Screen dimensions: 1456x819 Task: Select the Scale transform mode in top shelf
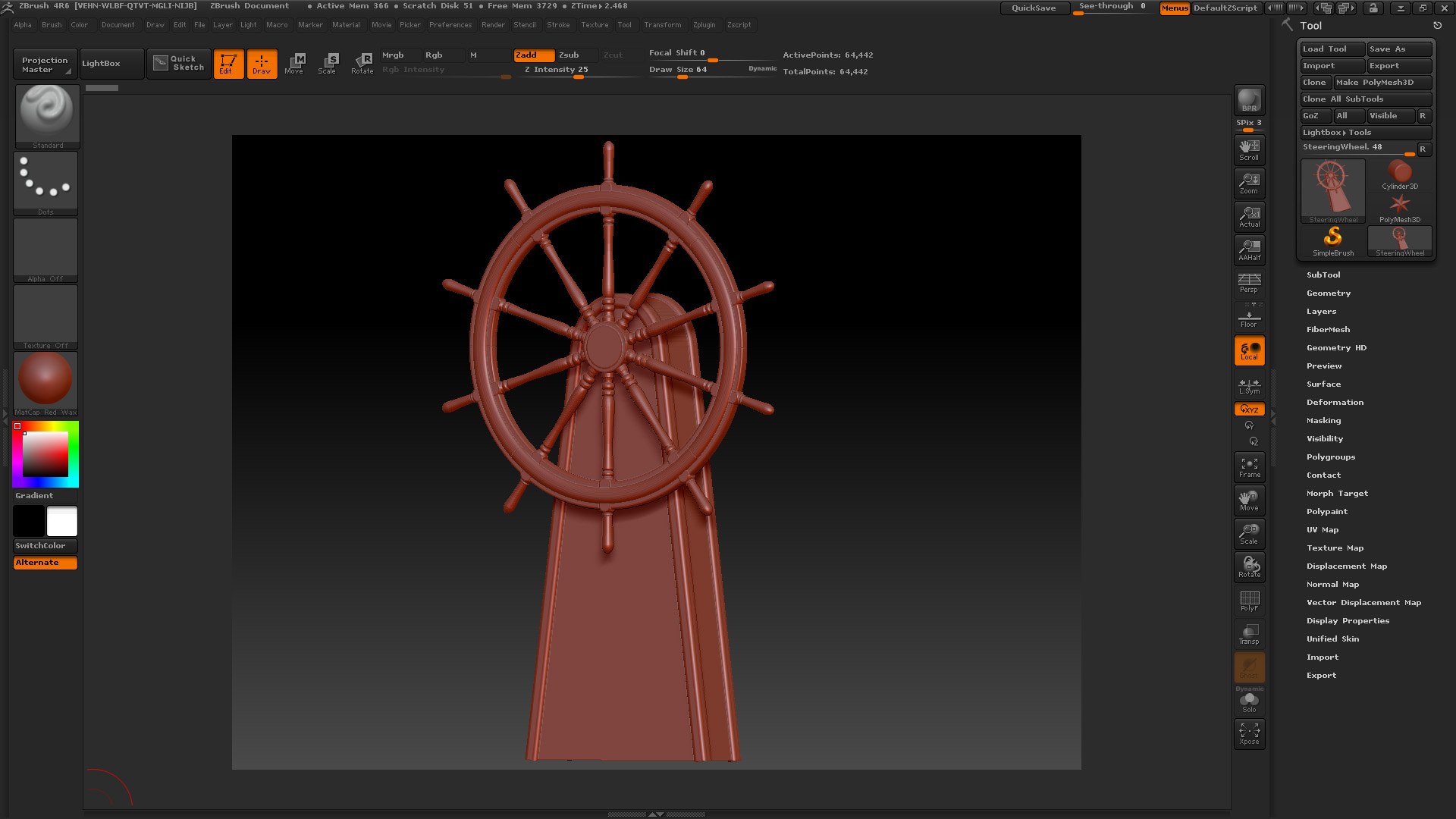(x=328, y=63)
